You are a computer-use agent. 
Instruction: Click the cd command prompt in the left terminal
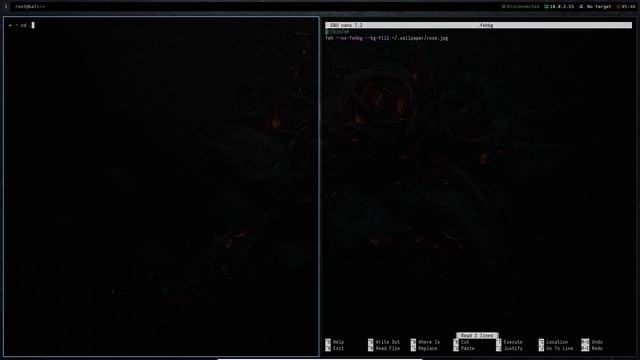pos(21,25)
